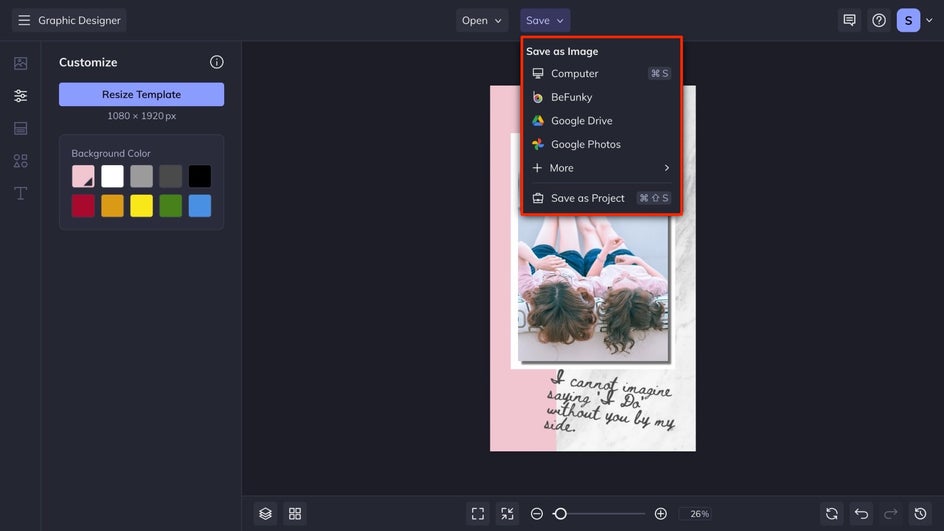Select the black background color
The width and height of the screenshot is (944, 531).
click(200, 176)
